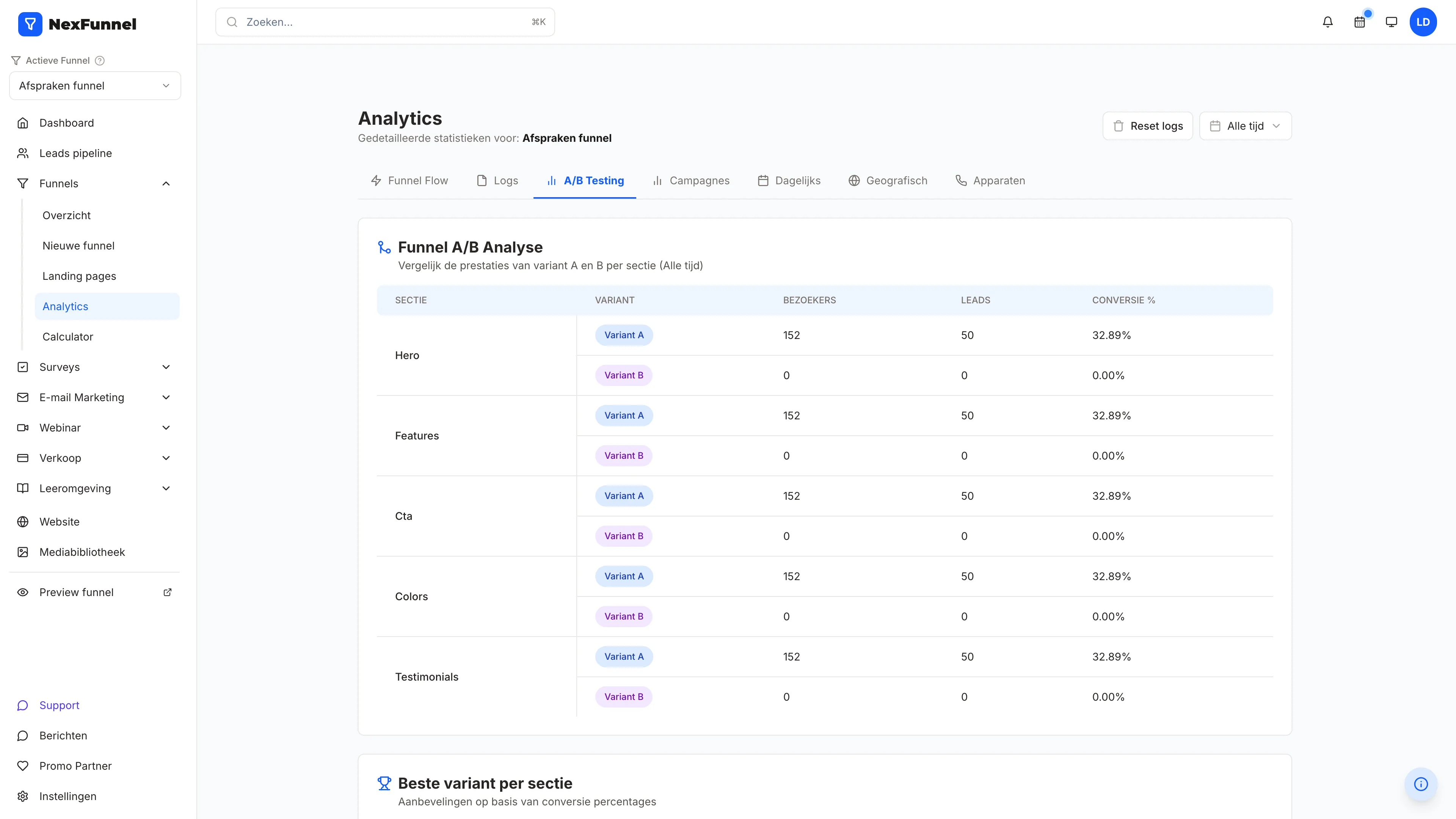This screenshot has width=1456, height=819.
Task: Collapse the Funnels sidebar section
Action: pos(166,184)
